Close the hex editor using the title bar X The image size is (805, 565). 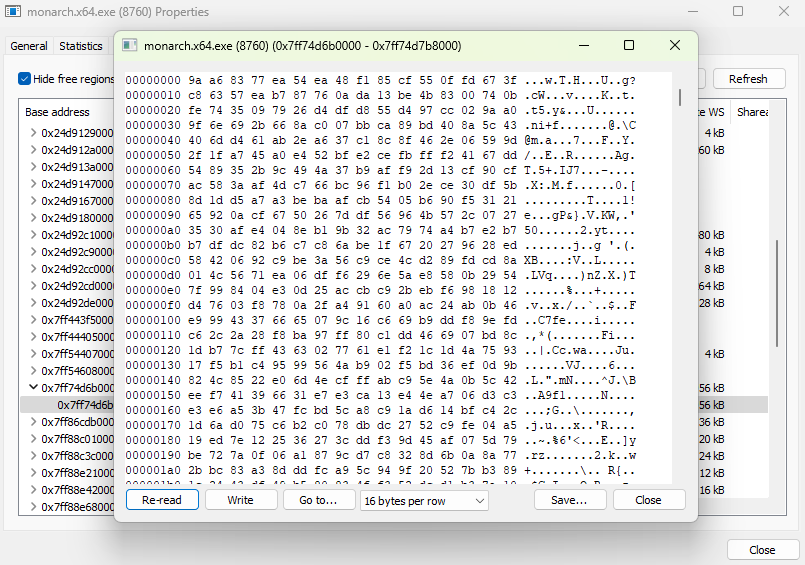pos(675,45)
